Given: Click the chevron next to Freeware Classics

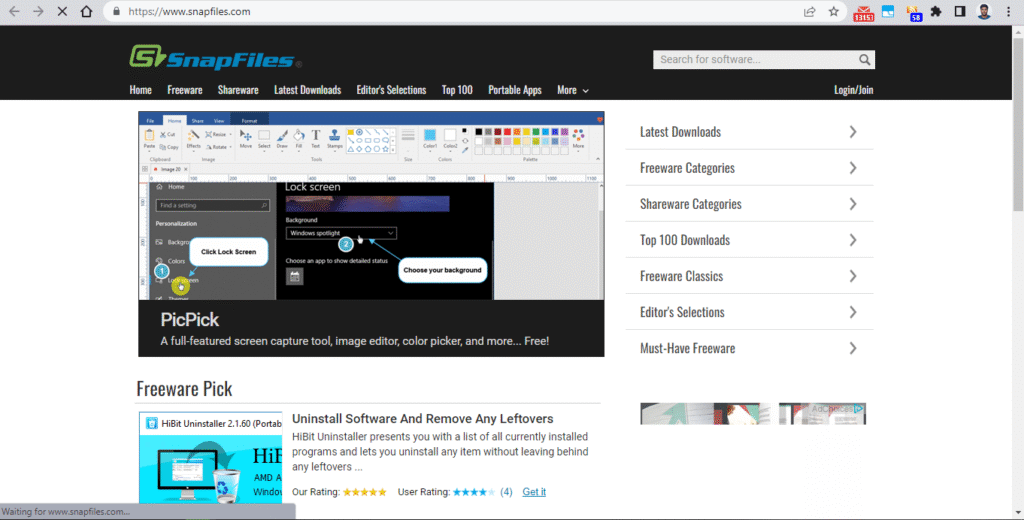Looking at the screenshot, I should click(853, 276).
